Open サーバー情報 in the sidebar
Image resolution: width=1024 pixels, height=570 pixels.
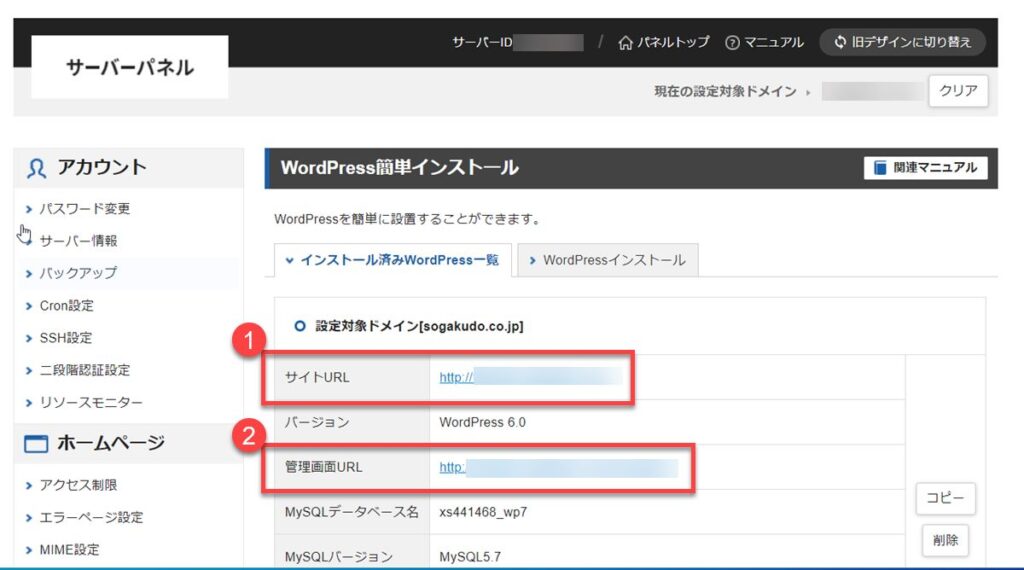click(78, 241)
